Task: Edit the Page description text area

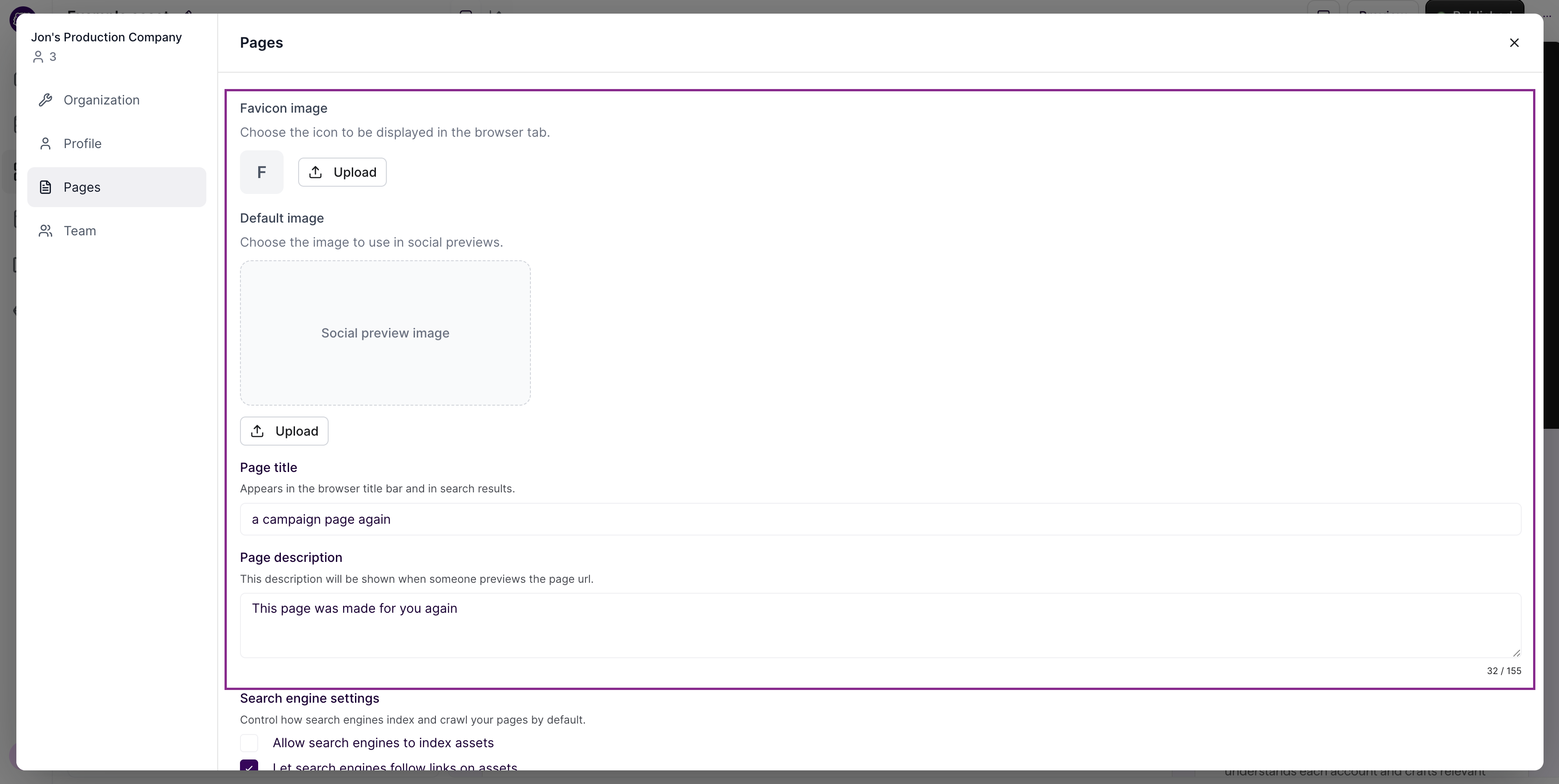Action: point(880,625)
